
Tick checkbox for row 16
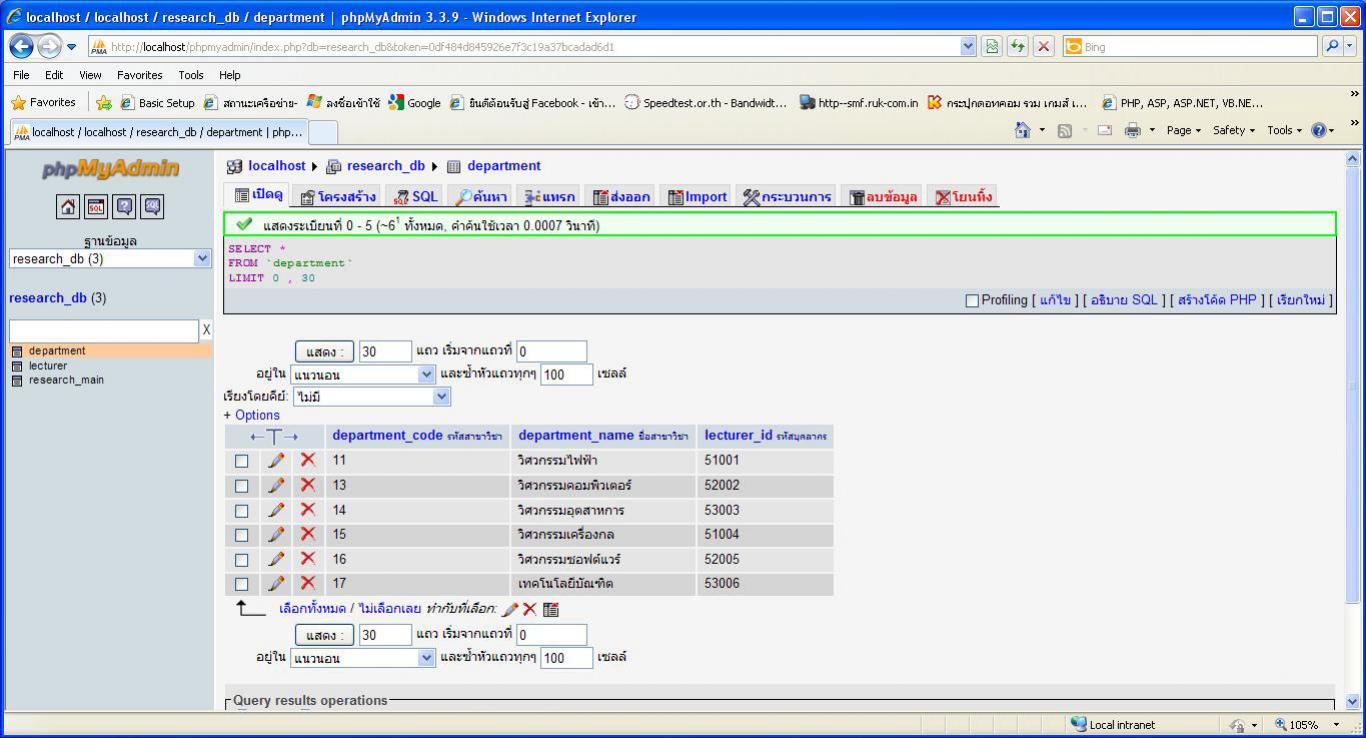pyautogui.click(x=241, y=559)
